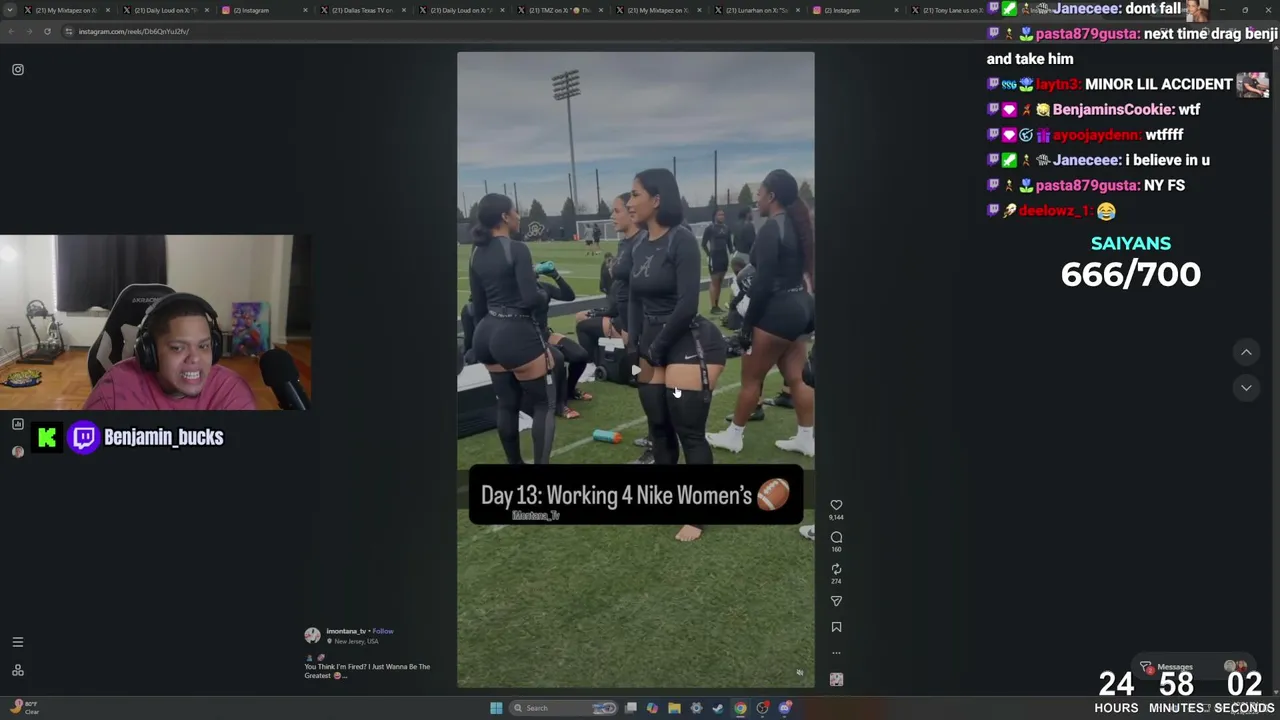Close the Lunarhan on X tab
The height and width of the screenshot is (720, 1280).
799,10
